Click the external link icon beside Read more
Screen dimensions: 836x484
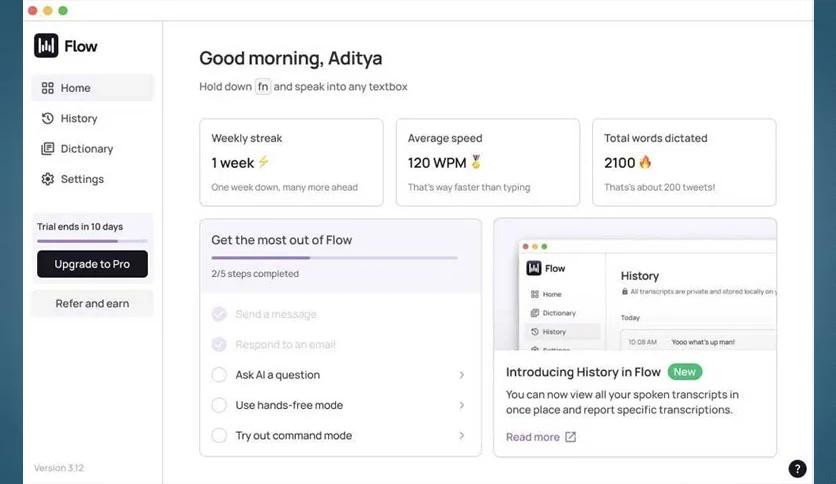[x=571, y=437]
